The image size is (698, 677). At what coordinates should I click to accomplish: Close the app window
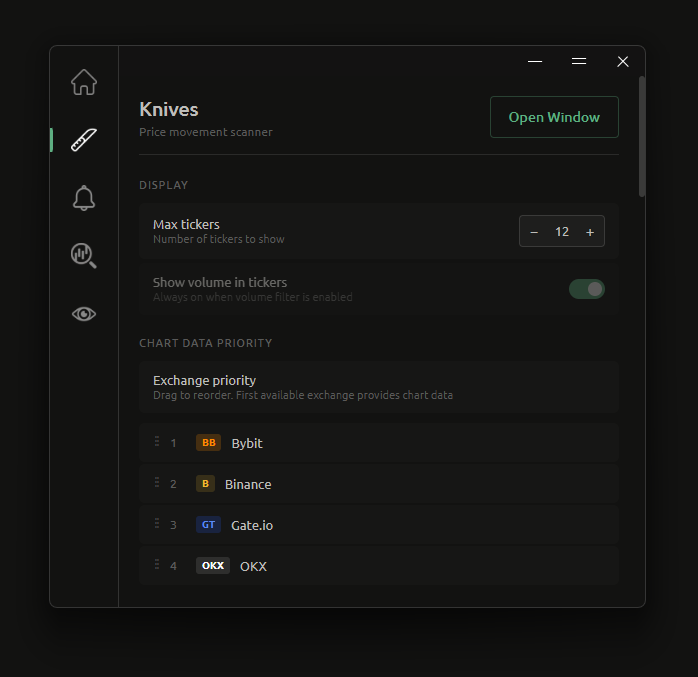click(x=623, y=61)
